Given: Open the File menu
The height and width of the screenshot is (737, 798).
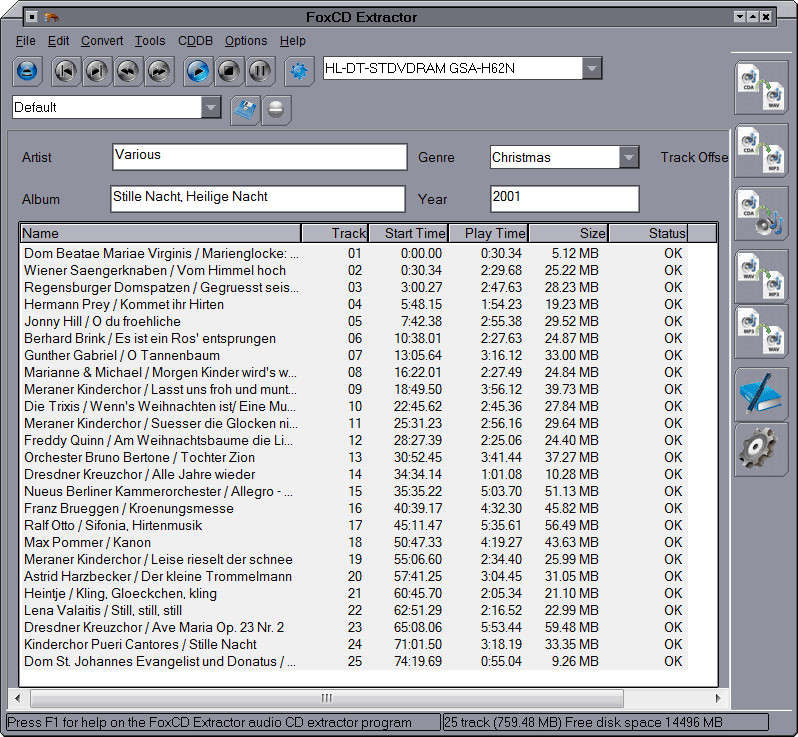Looking at the screenshot, I should (x=25, y=41).
